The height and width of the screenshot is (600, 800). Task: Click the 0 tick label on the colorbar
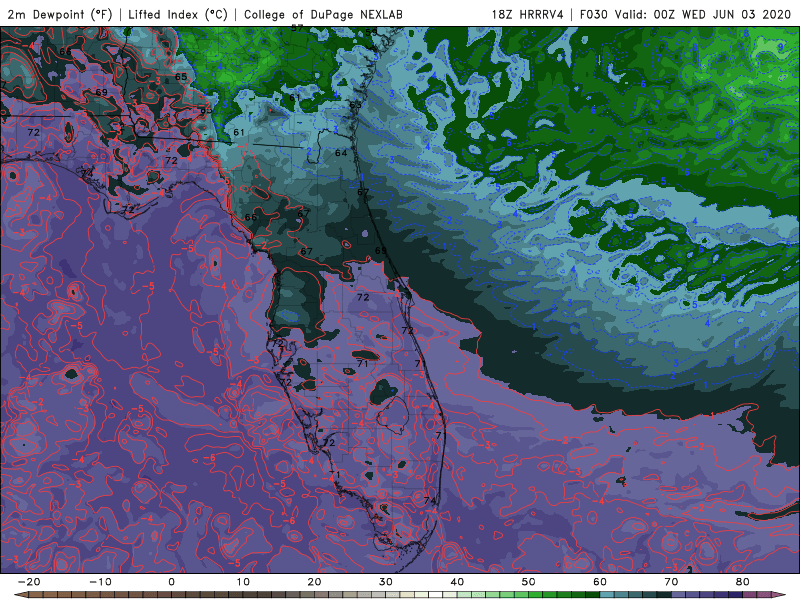click(171, 582)
